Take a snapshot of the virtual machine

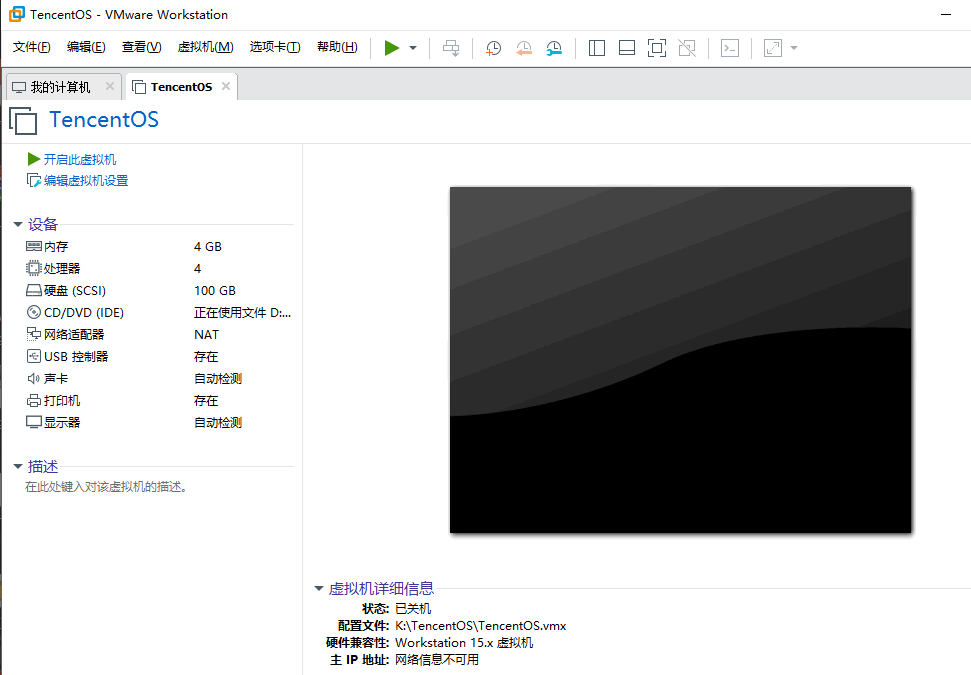point(493,47)
